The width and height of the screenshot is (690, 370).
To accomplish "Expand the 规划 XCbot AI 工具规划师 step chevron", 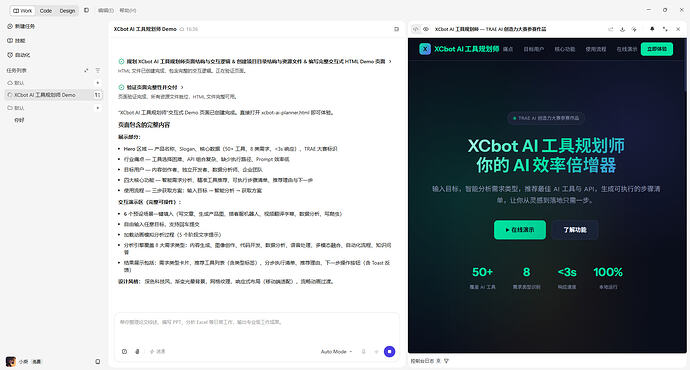I will (x=390, y=62).
